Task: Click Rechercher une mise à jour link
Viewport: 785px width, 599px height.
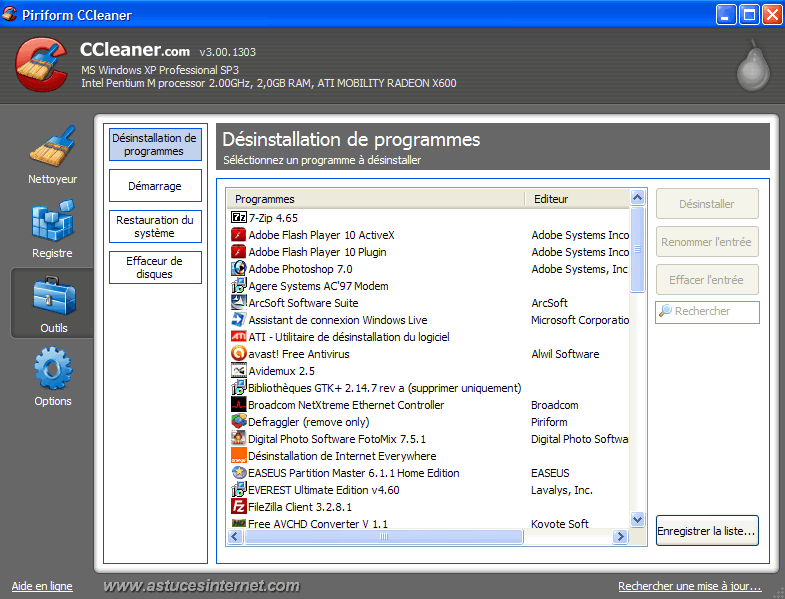Action: click(689, 586)
